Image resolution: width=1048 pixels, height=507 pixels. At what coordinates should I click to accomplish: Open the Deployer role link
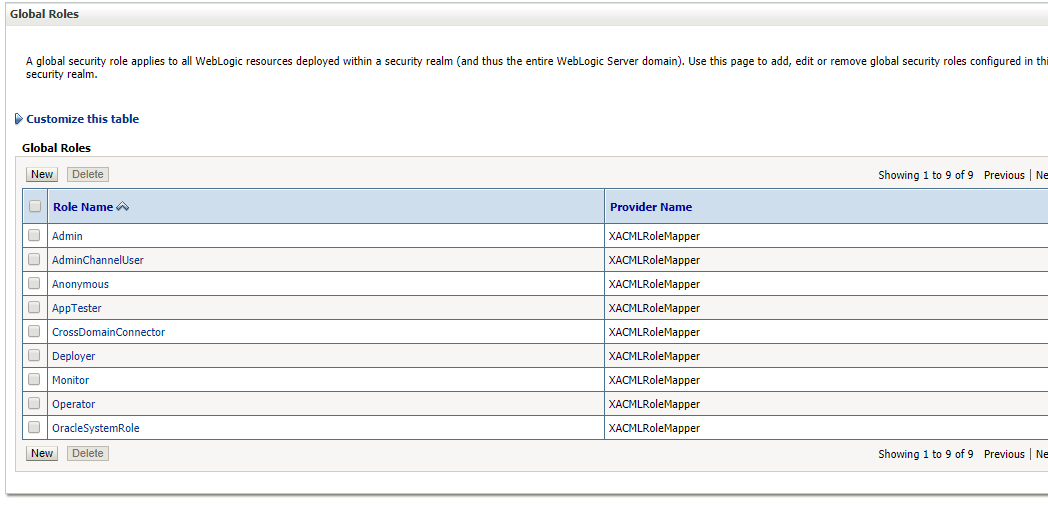click(74, 356)
